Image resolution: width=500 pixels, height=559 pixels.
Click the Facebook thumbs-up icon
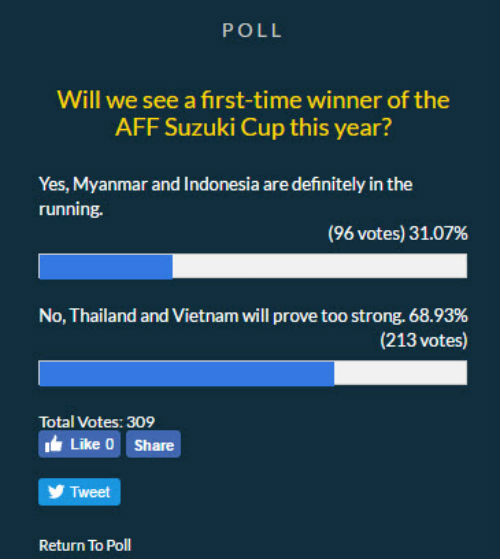(x=53, y=444)
